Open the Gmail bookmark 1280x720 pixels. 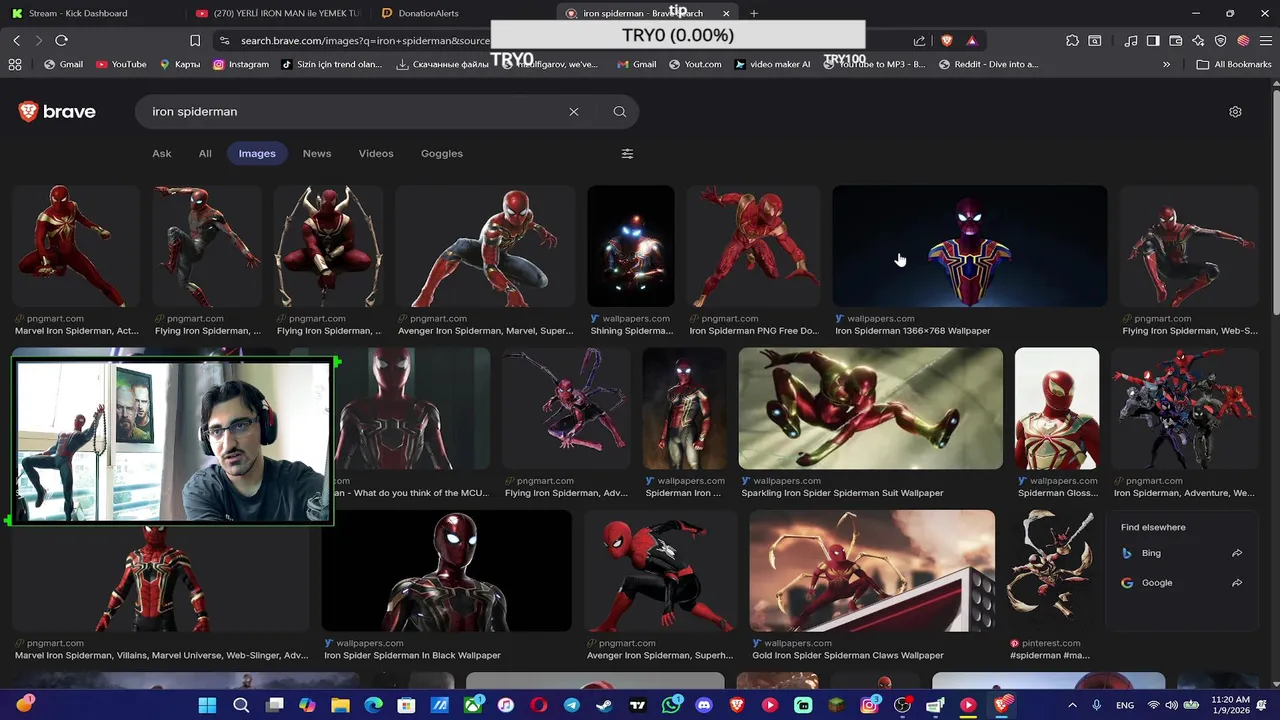click(63, 64)
